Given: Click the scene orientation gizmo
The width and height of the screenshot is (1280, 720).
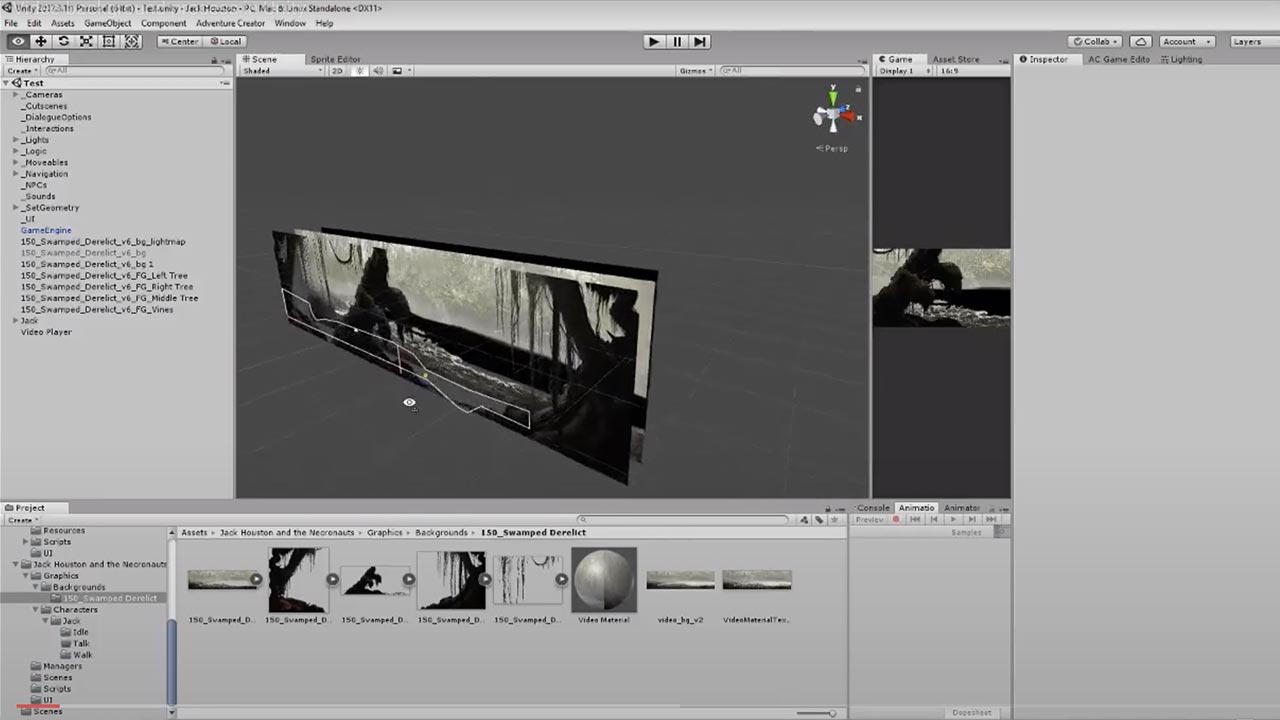Looking at the screenshot, I should tap(833, 113).
